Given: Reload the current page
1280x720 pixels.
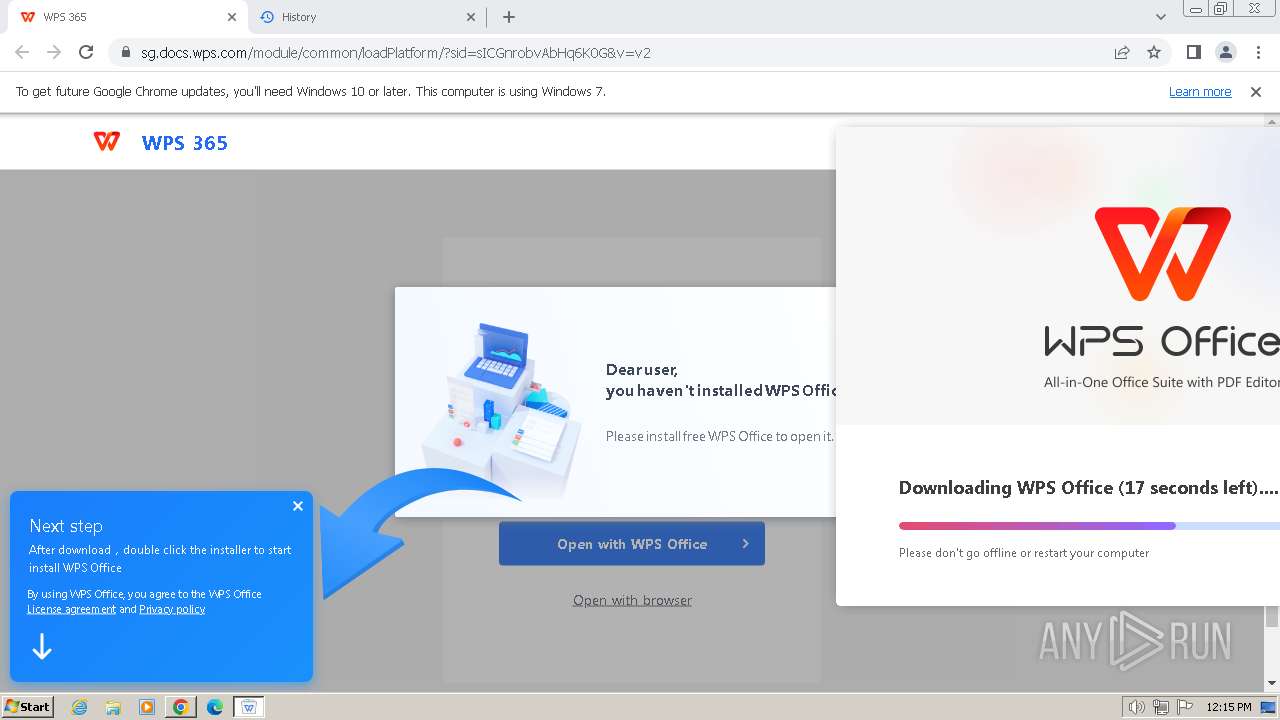Looking at the screenshot, I should pos(86,52).
